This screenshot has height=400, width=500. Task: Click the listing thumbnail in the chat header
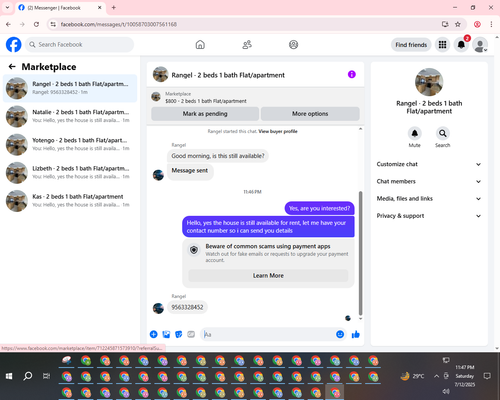click(x=160, y=74)
